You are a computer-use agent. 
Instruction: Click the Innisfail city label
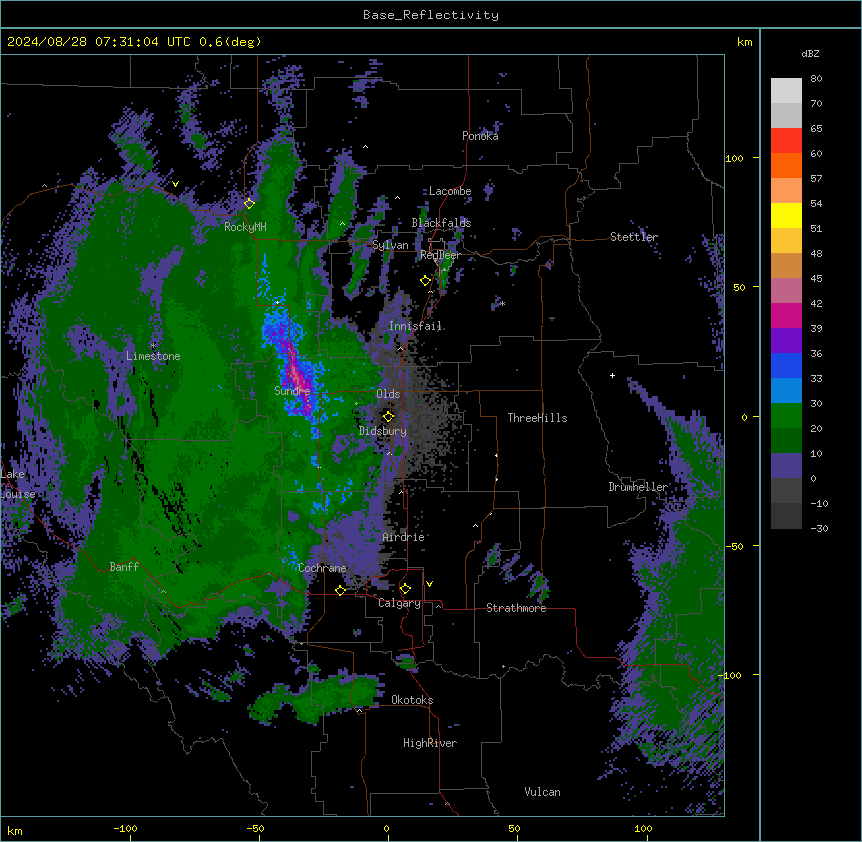click(x=415, y=326)
